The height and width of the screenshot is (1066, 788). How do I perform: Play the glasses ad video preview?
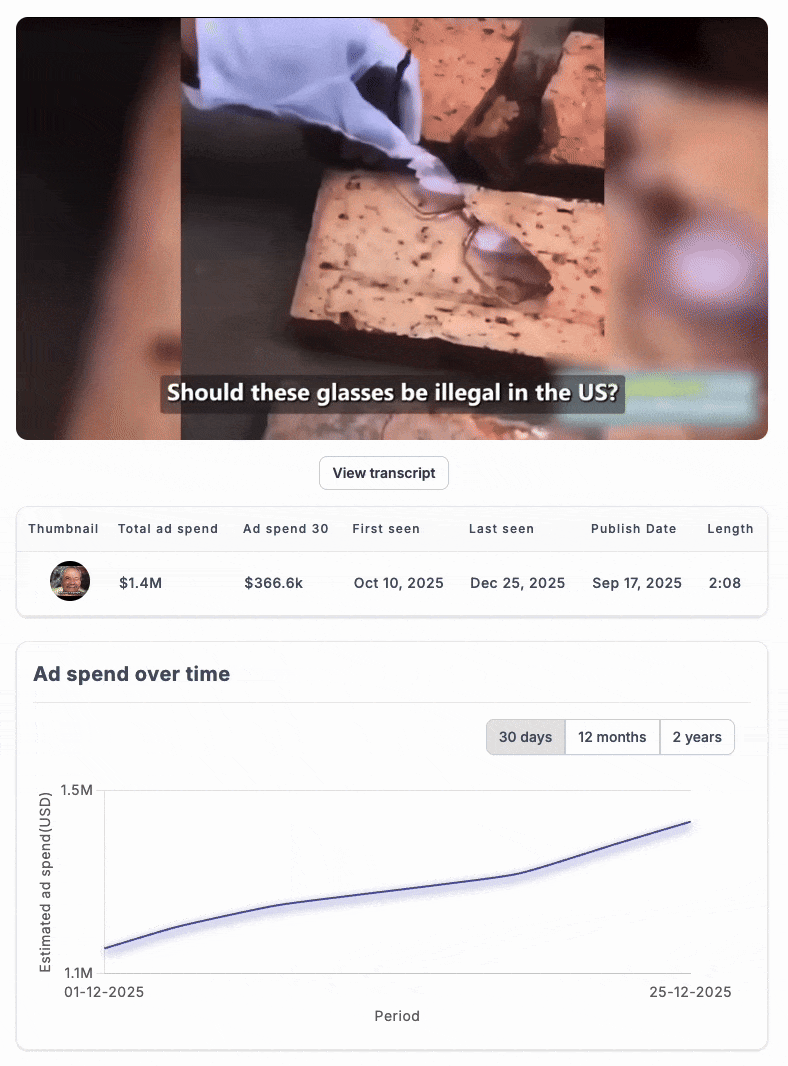click(x=392, y=228)
